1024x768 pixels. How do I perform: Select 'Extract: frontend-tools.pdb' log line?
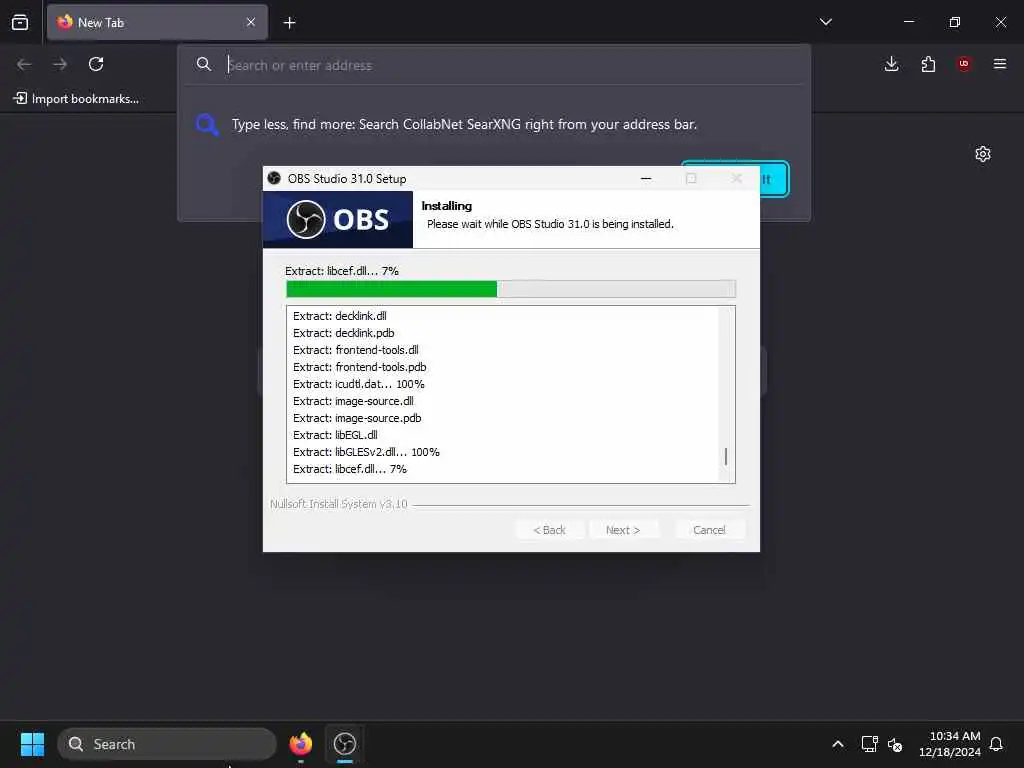coord(360,367)
